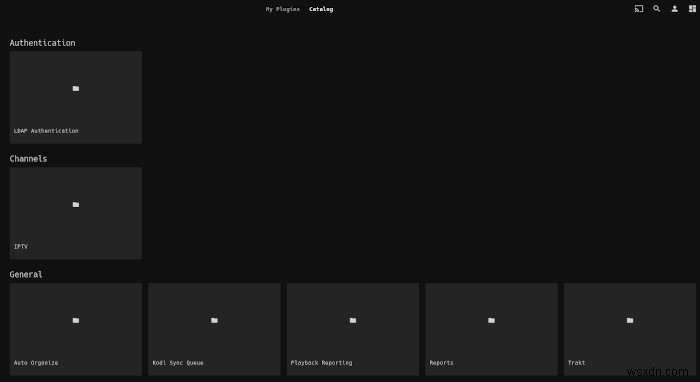Open the Trakt plugin card
Image resolution: width=700 pixels, height=382 pixels.
(630, 329)
